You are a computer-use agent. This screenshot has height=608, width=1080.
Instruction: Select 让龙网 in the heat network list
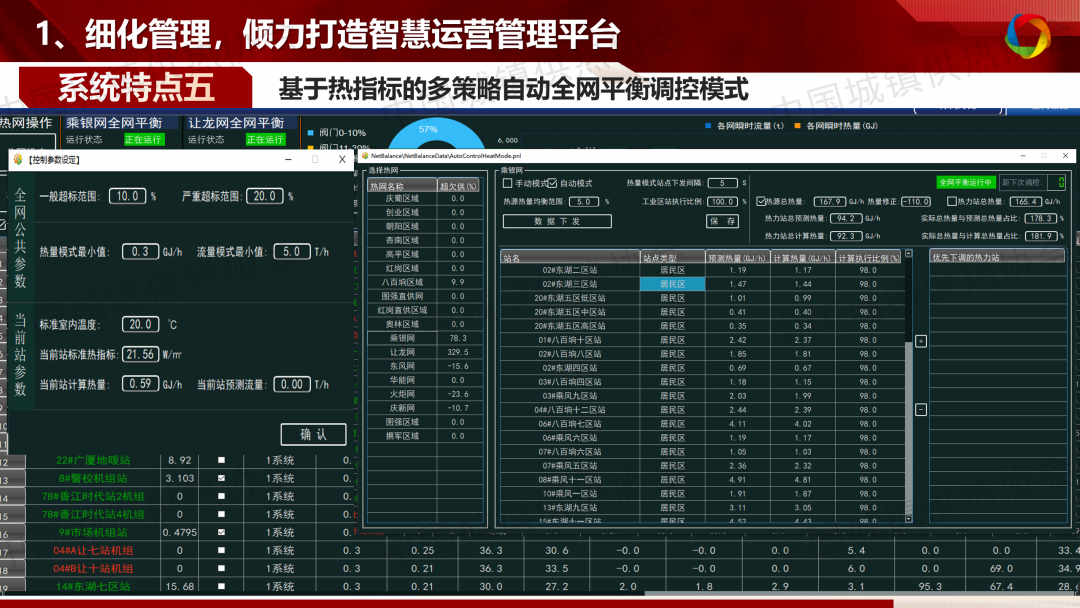coord(402,352)
